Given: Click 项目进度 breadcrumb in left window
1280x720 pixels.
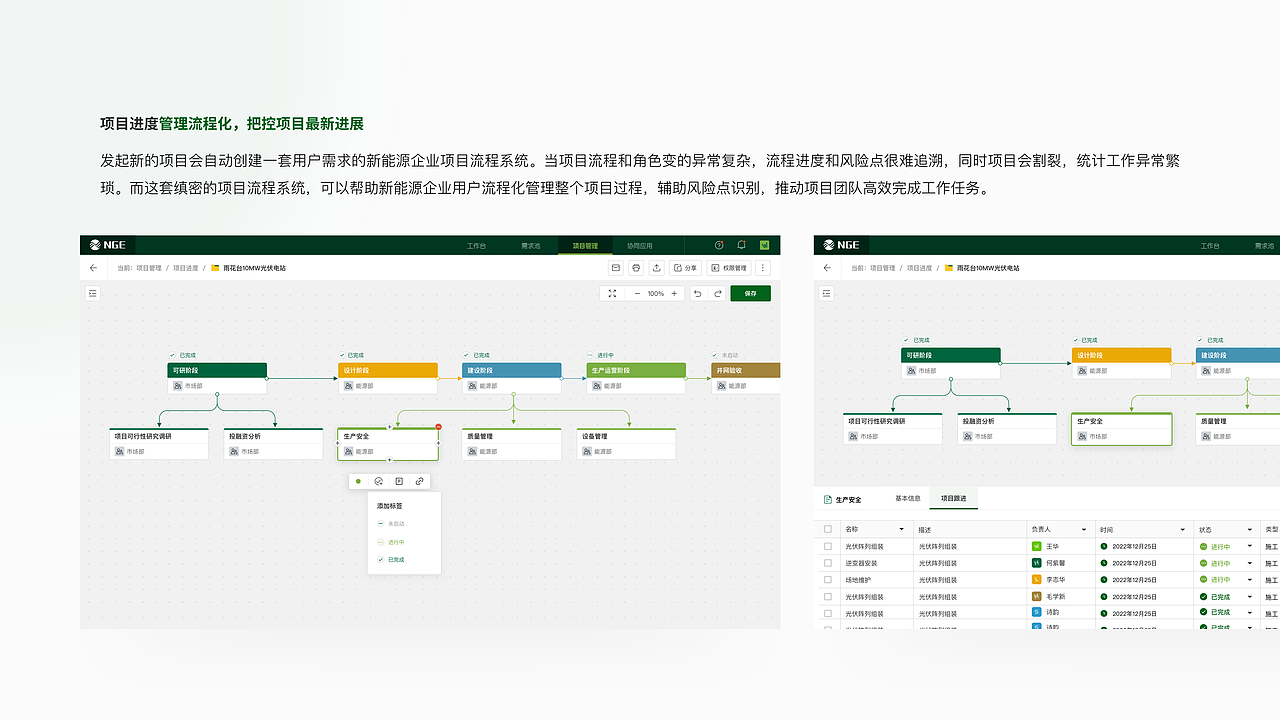Looking at the screenshot, I should pos(186,268).
